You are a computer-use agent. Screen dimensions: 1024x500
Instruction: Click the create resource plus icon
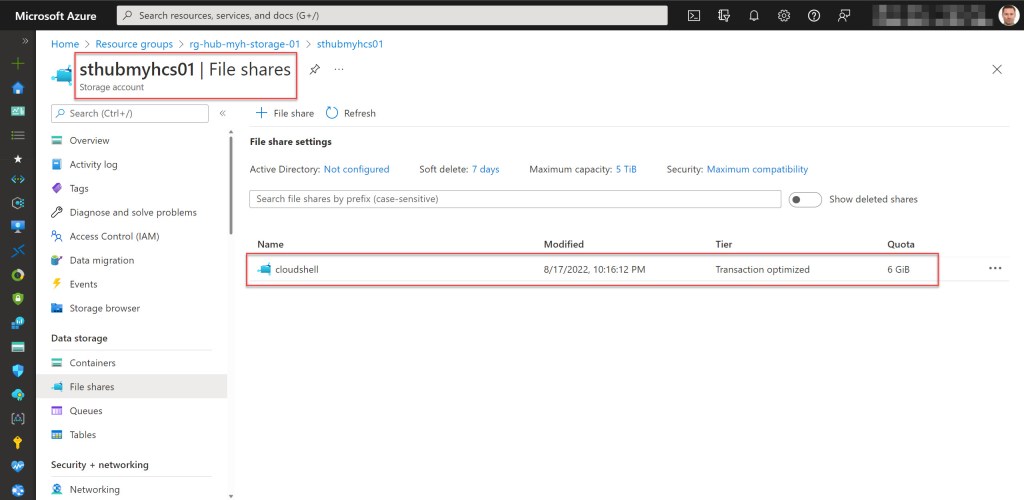click(17, 63)
